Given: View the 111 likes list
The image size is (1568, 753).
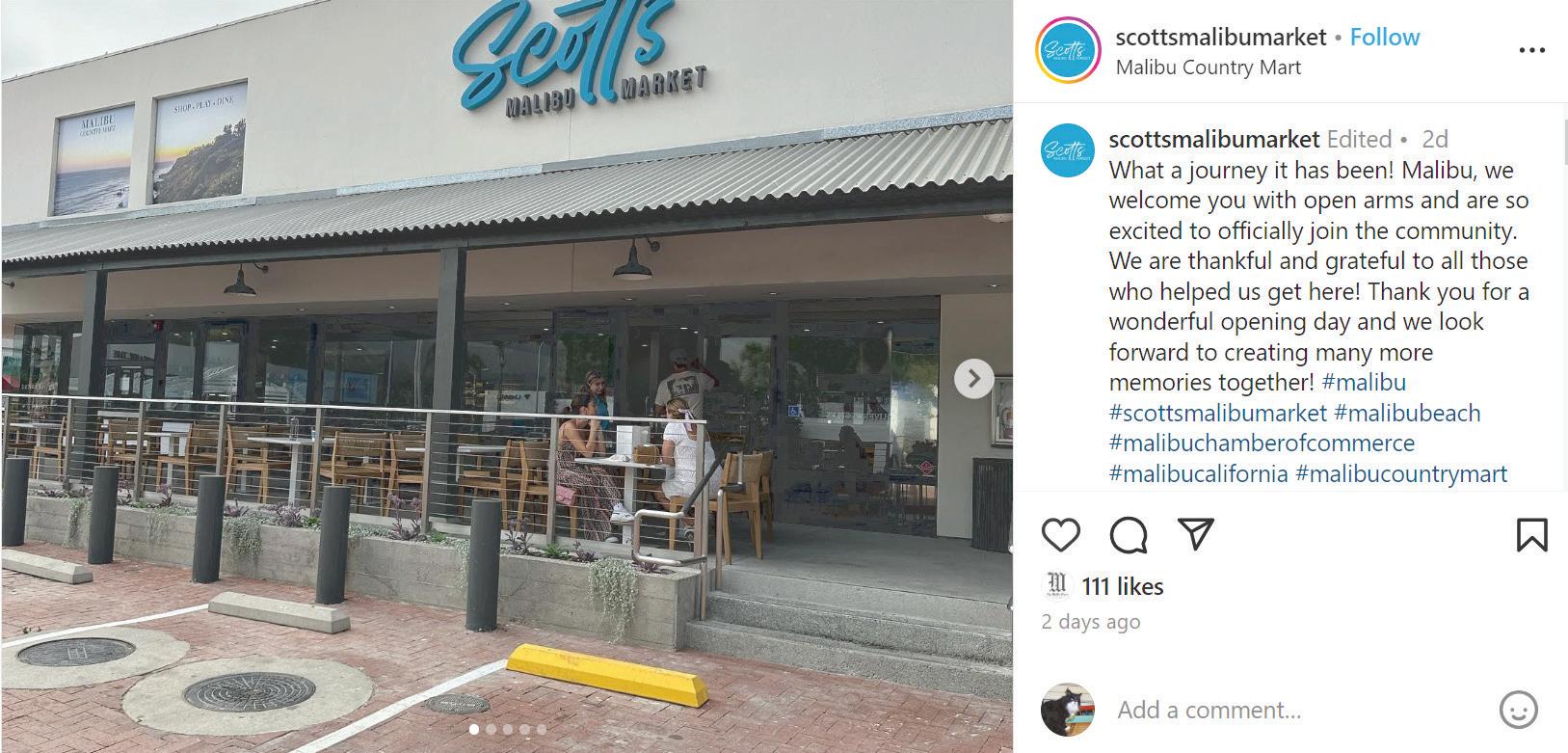Looking at the screenshot, I should point(1122,586).
